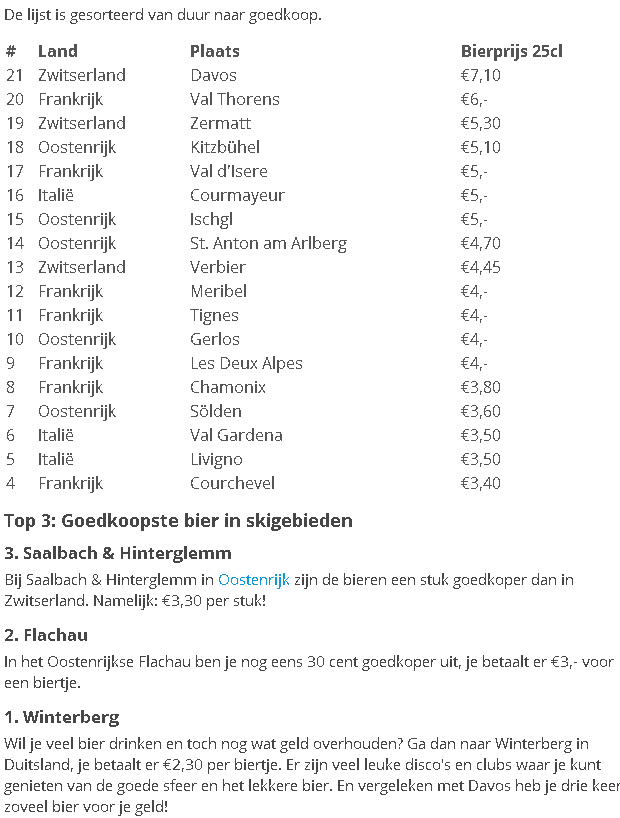This screenshot has height=818, width=620.
Task: Click the Val Gardena entry
Action: (x=236, y=435)
